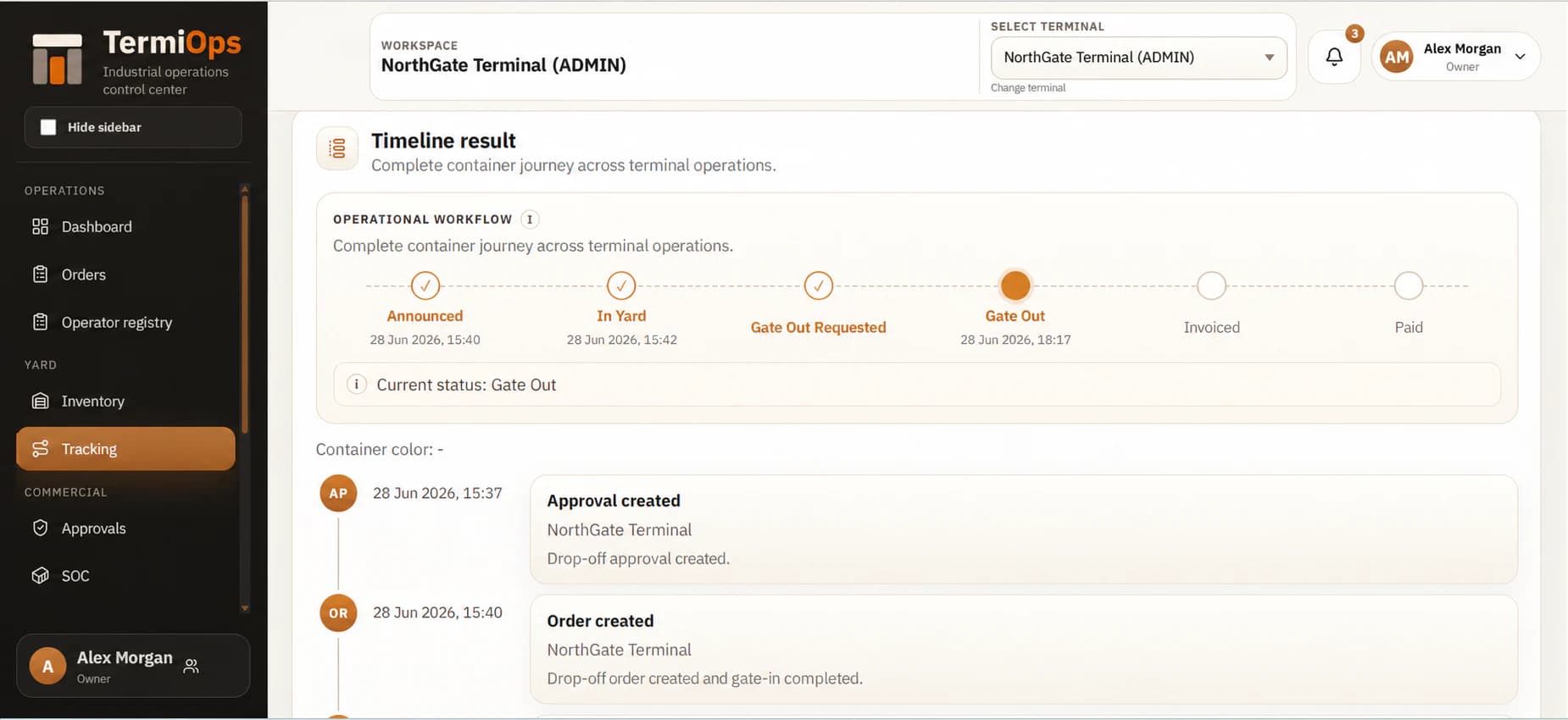Viewport: 1568px width, 720px height.
Task: Click the Change terminal link
Action: click(1027, 88)
